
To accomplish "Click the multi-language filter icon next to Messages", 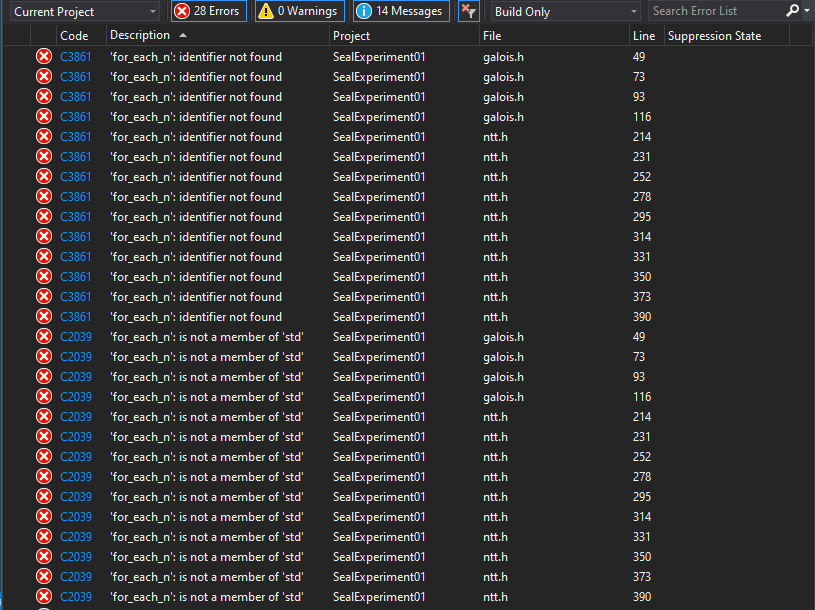I will tap(467, 11).
